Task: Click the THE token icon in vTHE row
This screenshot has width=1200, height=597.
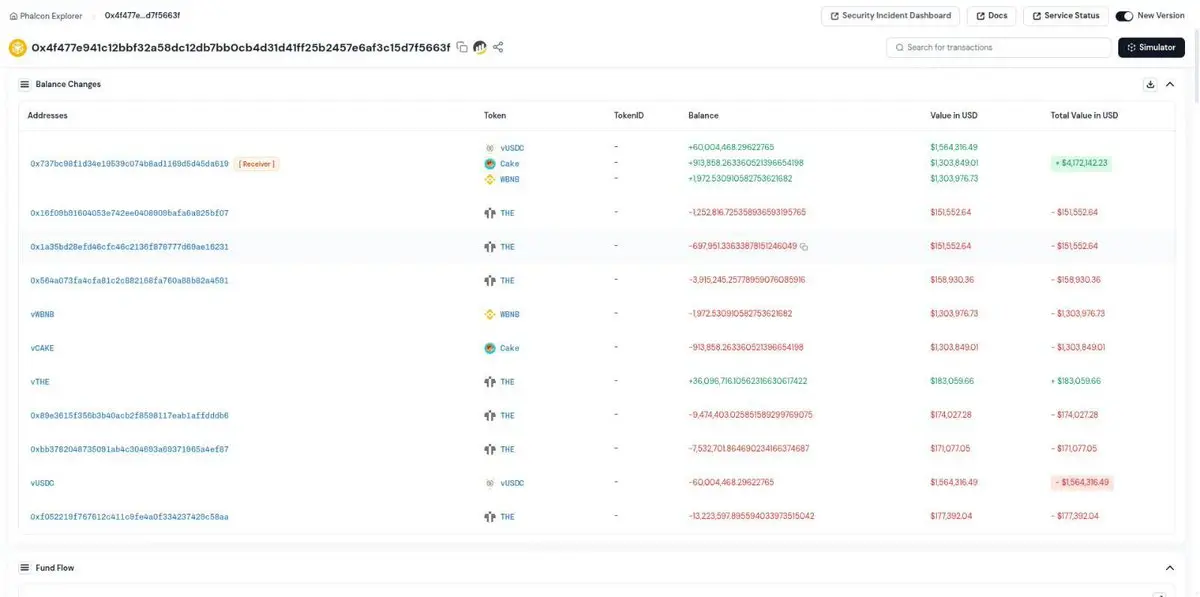Action: coord(490,382)
